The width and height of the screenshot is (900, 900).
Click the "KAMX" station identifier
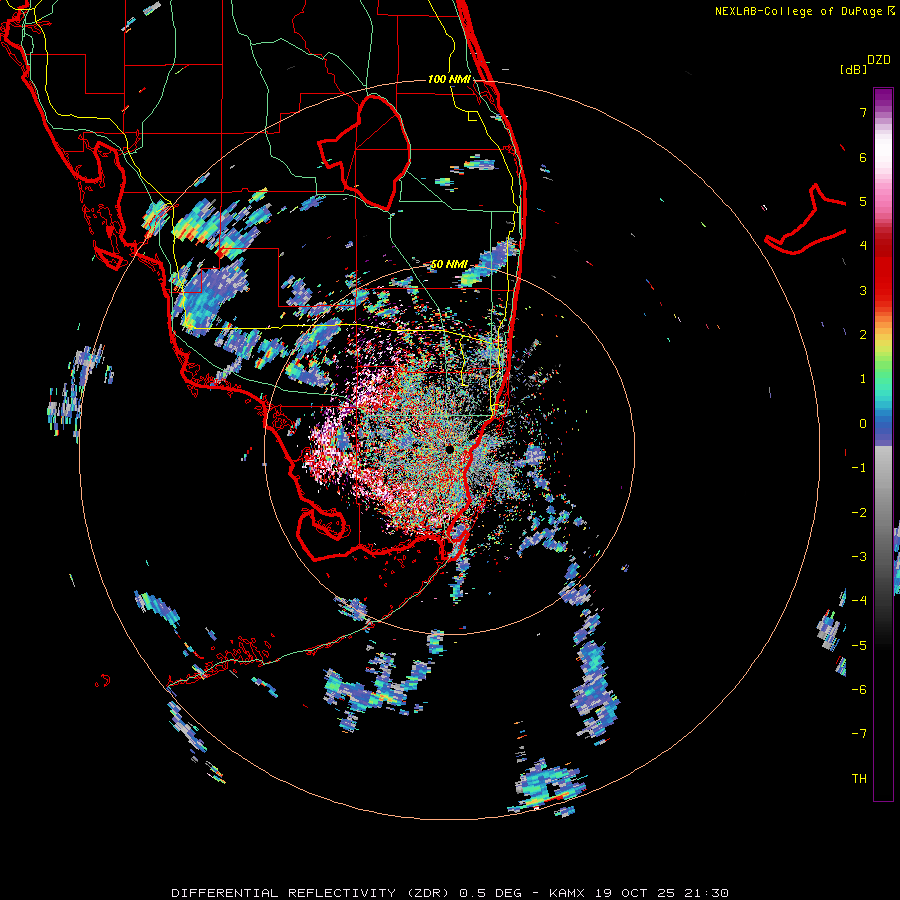coord(567,893)
